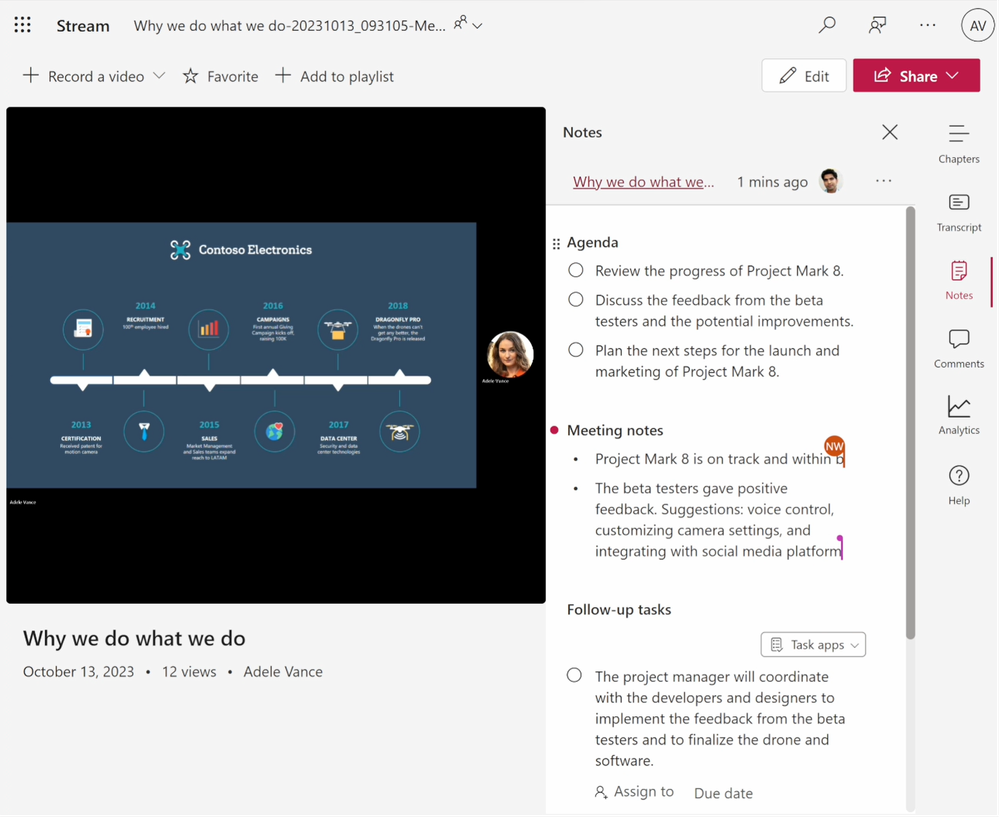
Task: Open the Help panel
Action: click(x=958, y=486)
